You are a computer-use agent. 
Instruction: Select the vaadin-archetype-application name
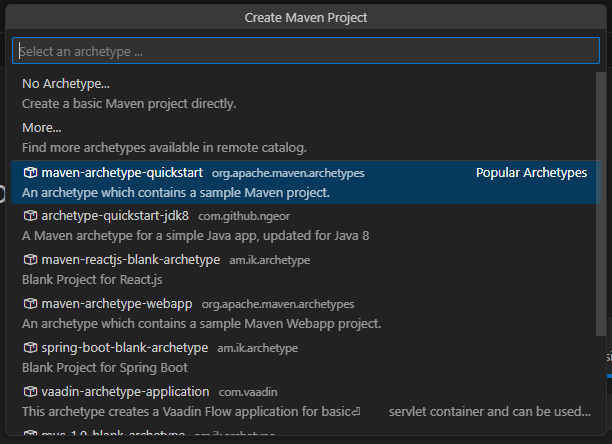tap(125, 392)
